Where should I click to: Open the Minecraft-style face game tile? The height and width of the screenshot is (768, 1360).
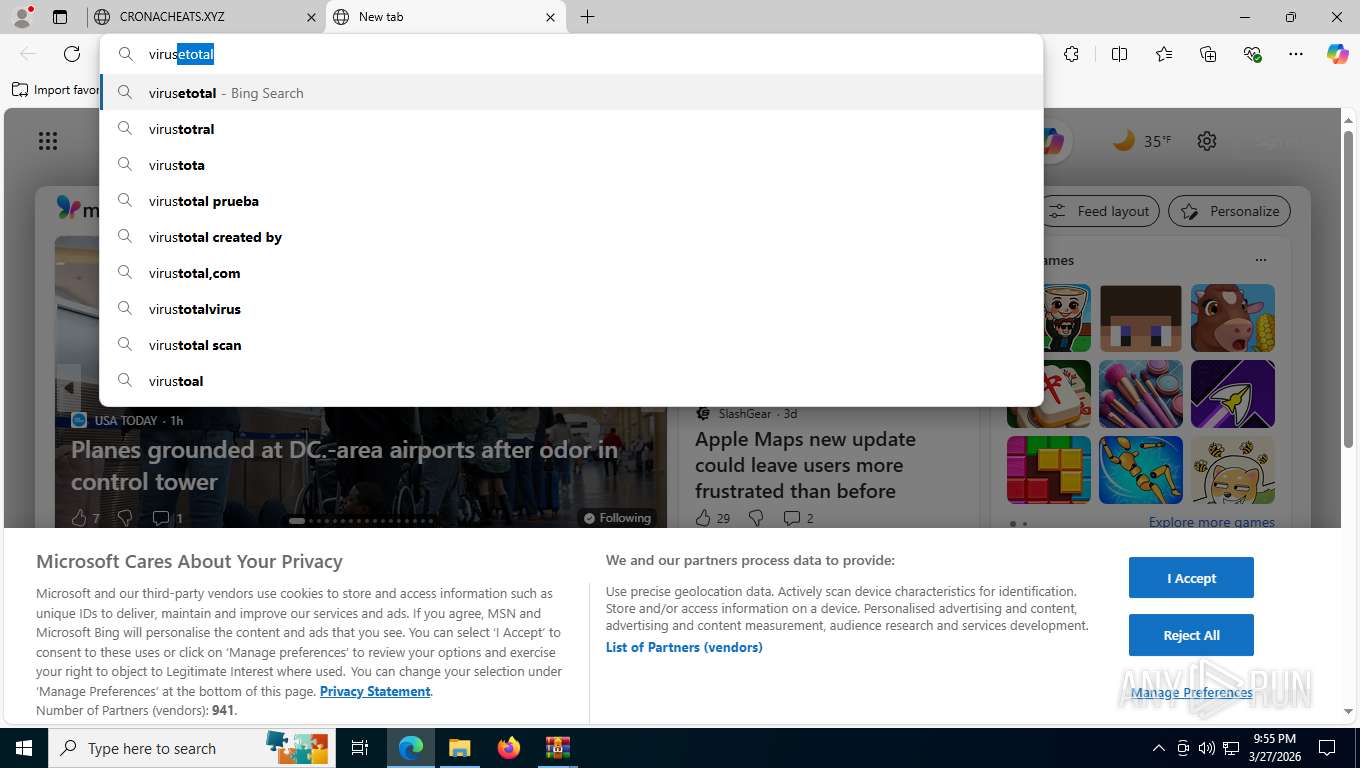(1141, 318)
